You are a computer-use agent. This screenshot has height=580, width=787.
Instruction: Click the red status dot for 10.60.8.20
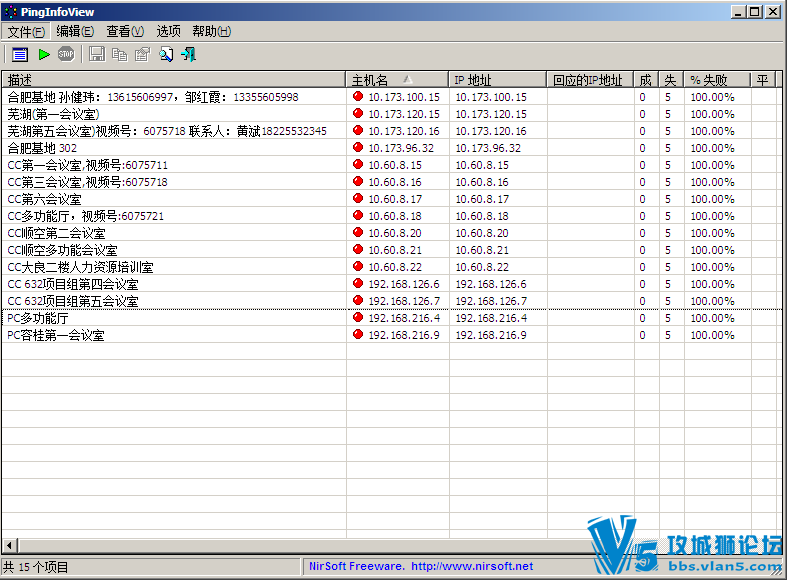(358, 233)
